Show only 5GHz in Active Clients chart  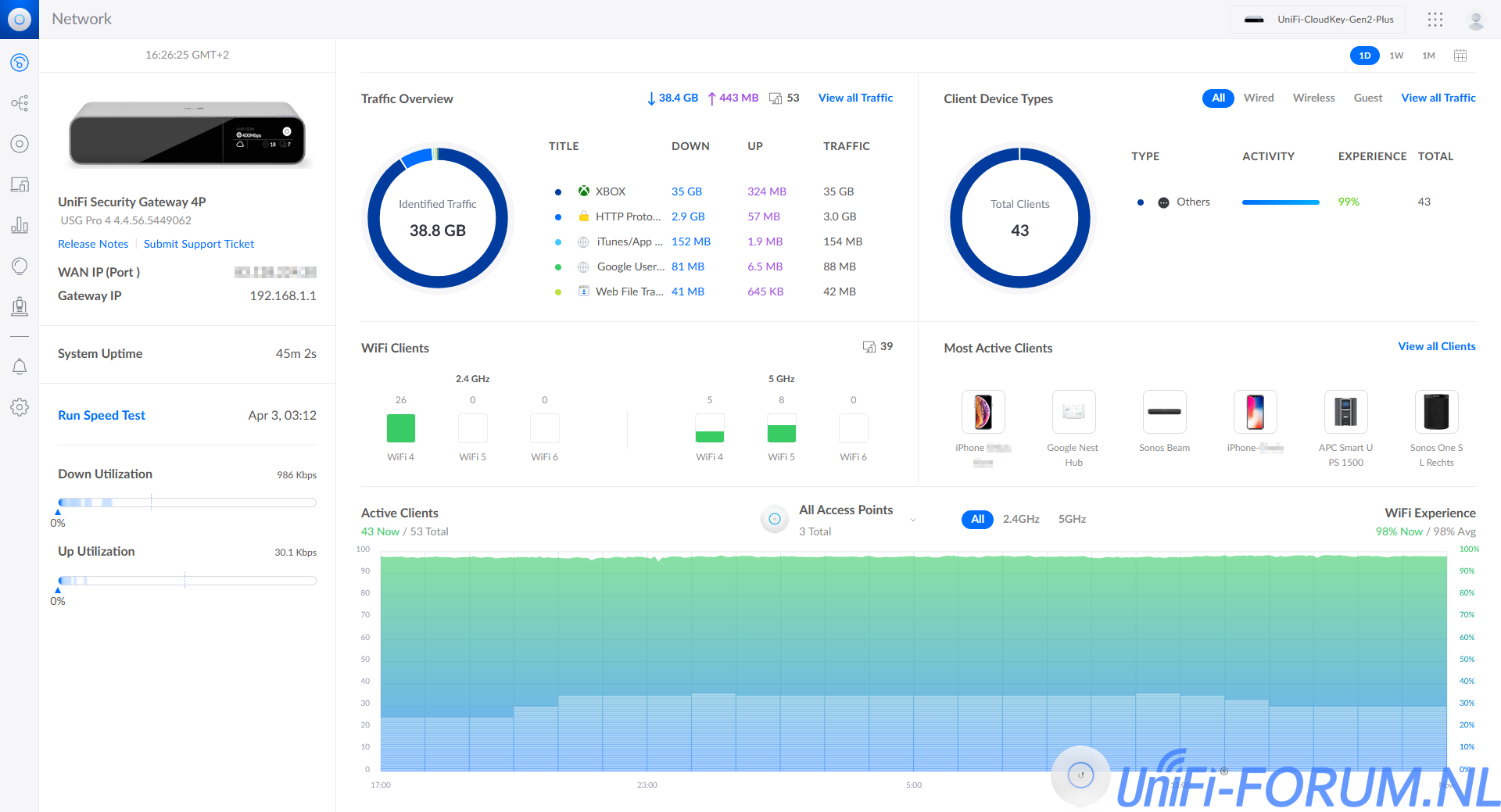pos(1072,519)
